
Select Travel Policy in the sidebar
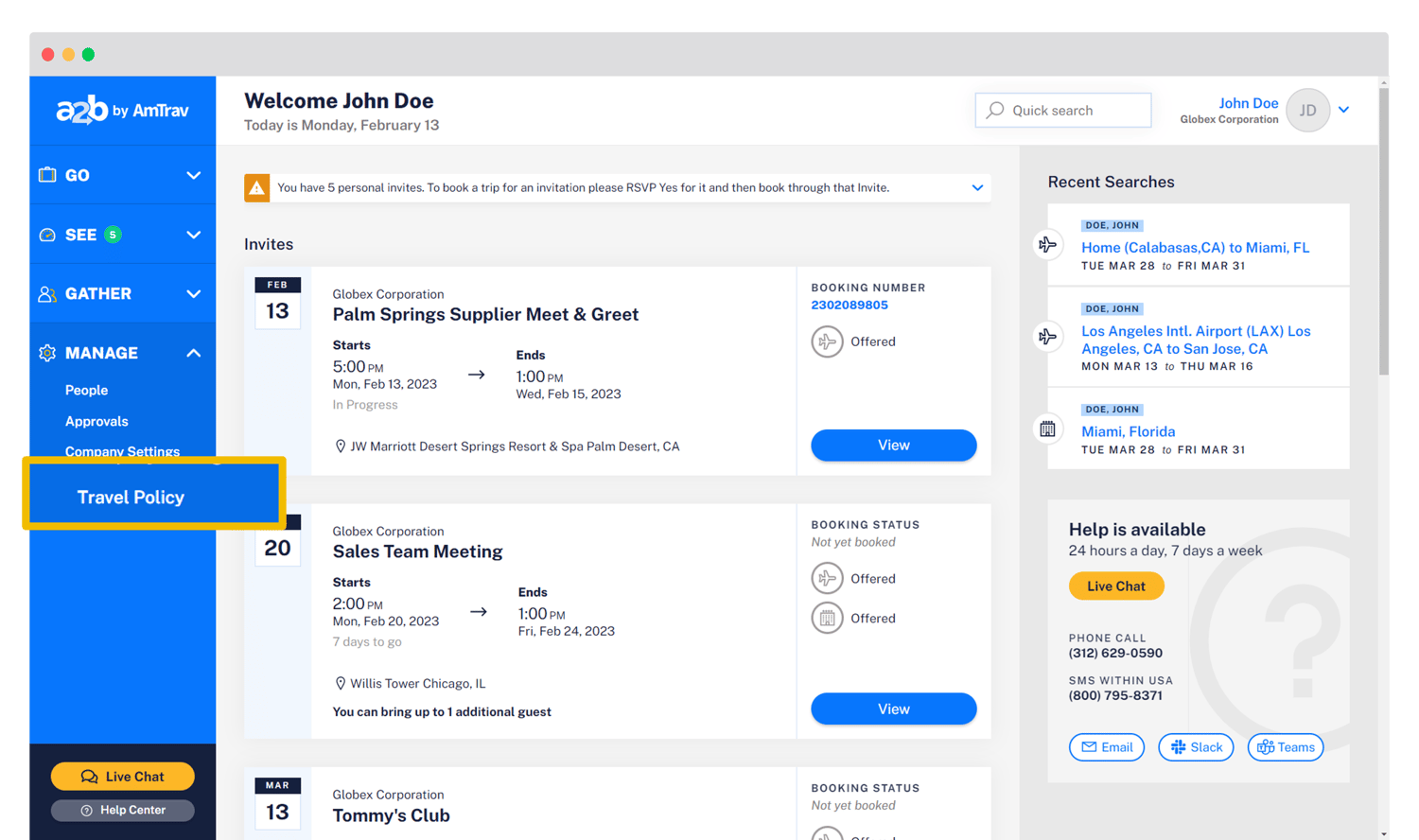pos(131,497)
